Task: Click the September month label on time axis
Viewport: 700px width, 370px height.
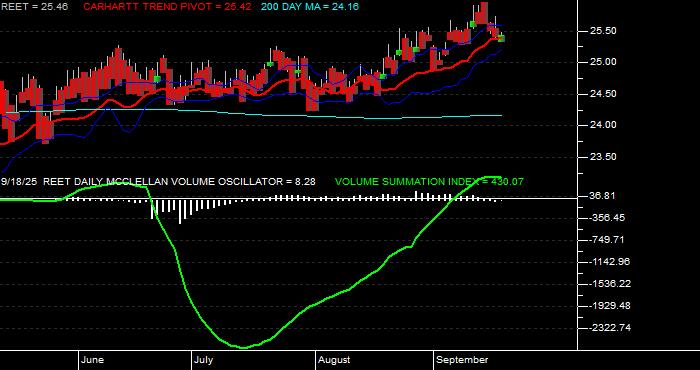Action: (x=462, y=360)
